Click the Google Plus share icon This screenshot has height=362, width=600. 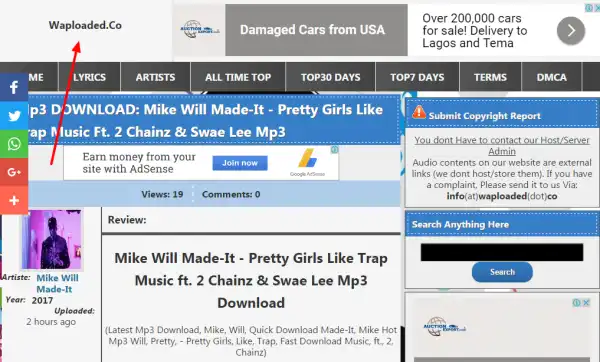[x=14, y=172]
